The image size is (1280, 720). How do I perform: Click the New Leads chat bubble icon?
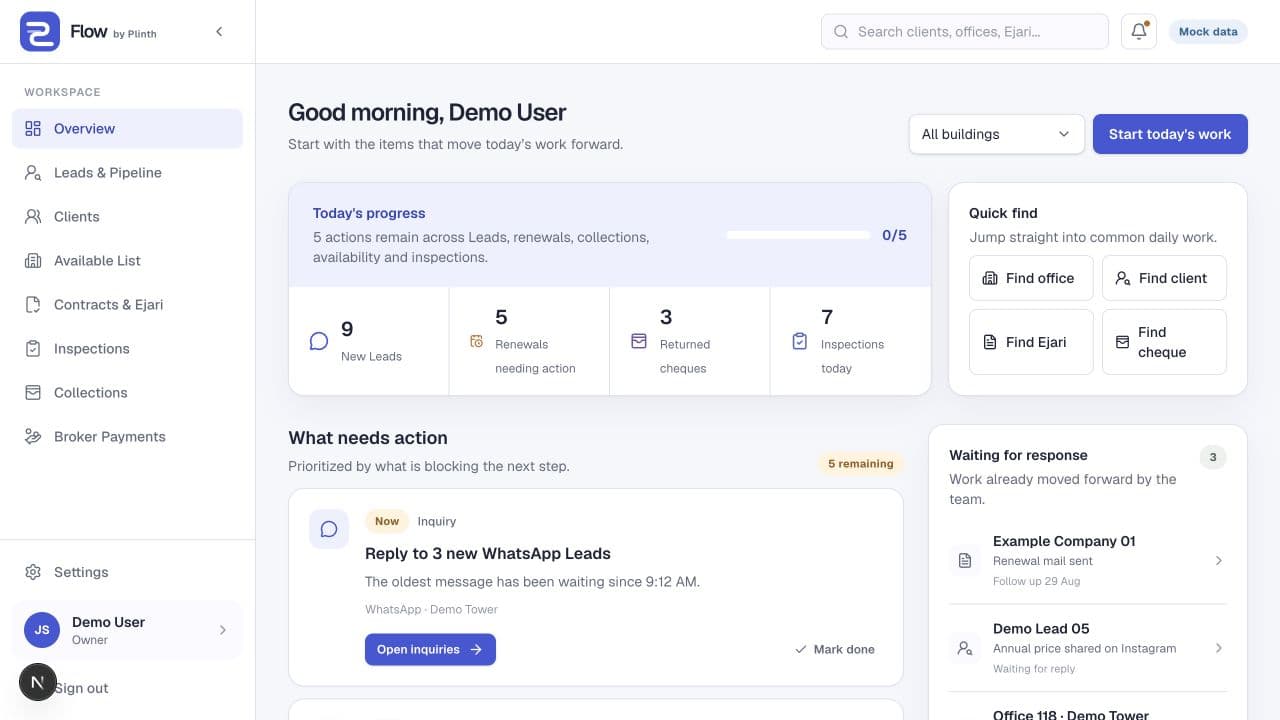pos(319,341)
